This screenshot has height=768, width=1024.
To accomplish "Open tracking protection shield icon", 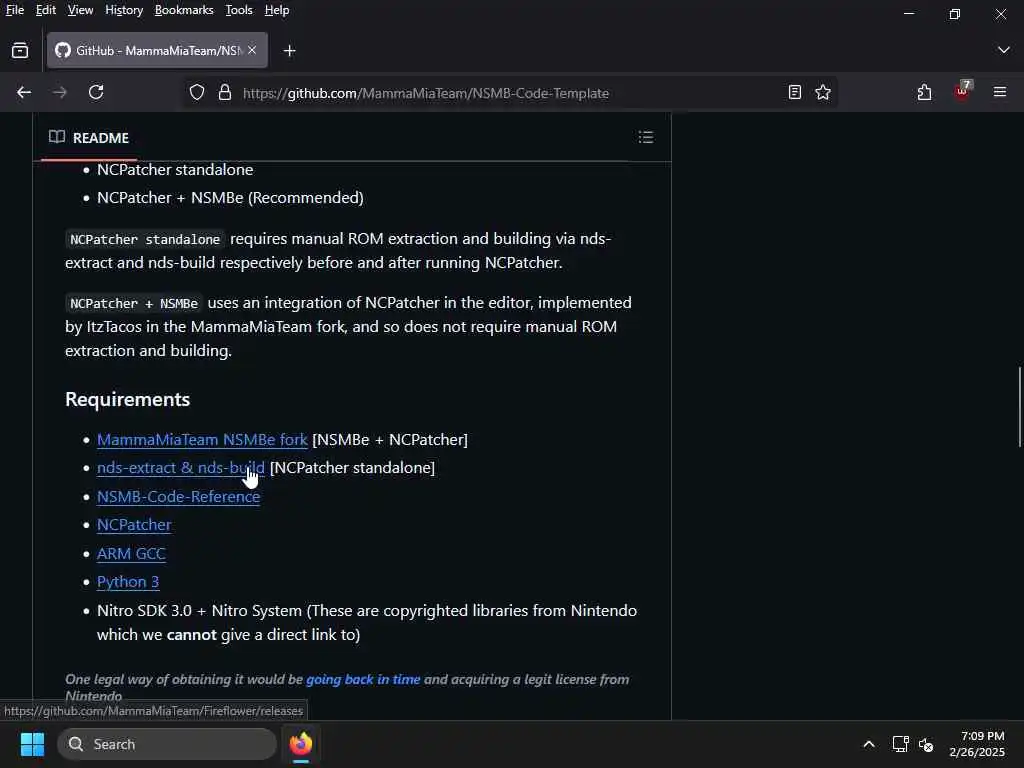I will click(197, 93).
